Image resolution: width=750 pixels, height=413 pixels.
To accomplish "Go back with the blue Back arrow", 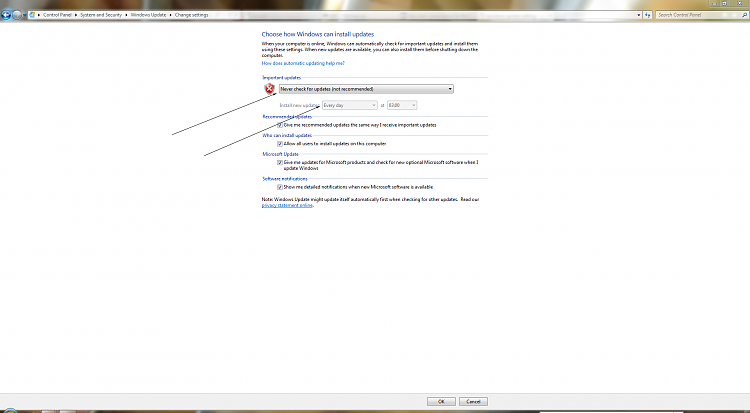I will click(6, 15).
